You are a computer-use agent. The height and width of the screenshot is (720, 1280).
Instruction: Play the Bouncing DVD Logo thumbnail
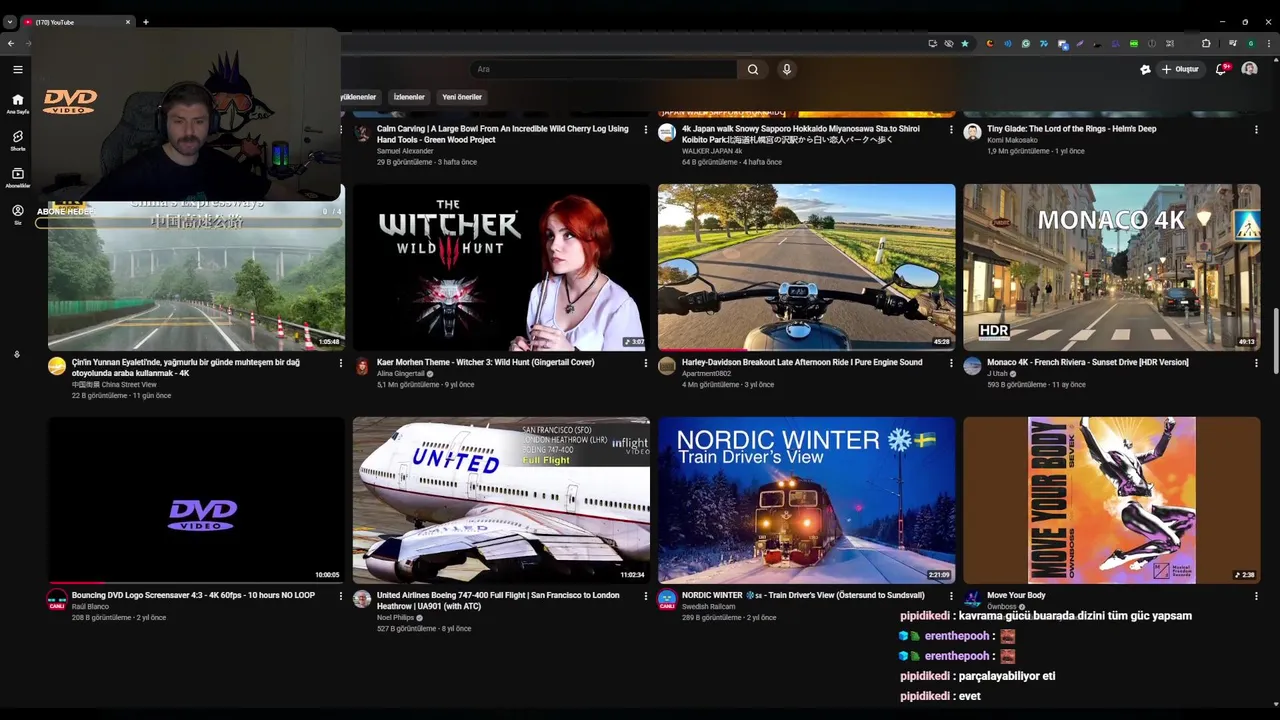coord(196,500)
